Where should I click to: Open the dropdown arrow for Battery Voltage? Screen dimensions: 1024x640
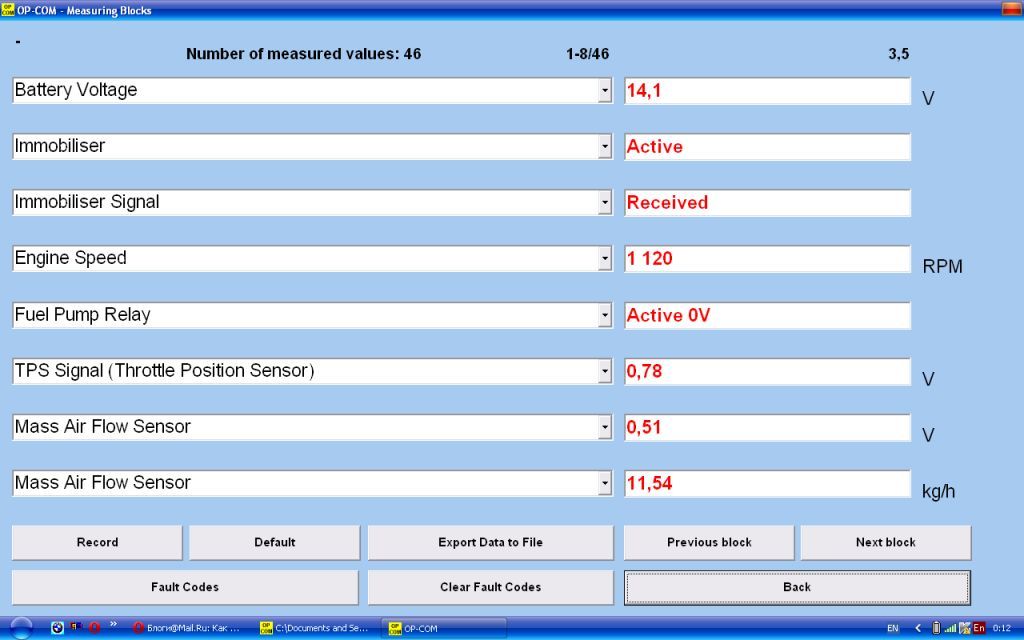pos(605,91)
